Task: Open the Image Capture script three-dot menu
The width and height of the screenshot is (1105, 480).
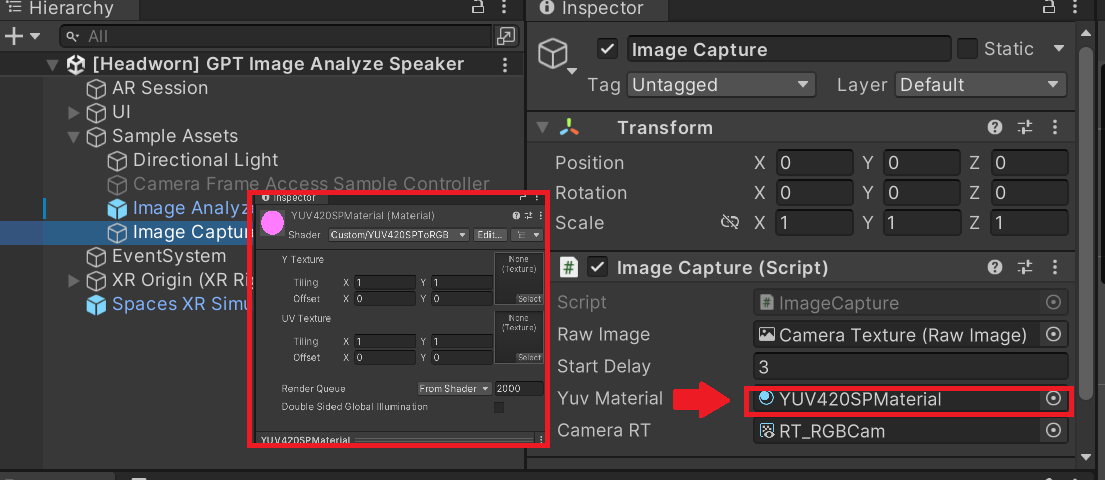Action: coord(1054,267)
